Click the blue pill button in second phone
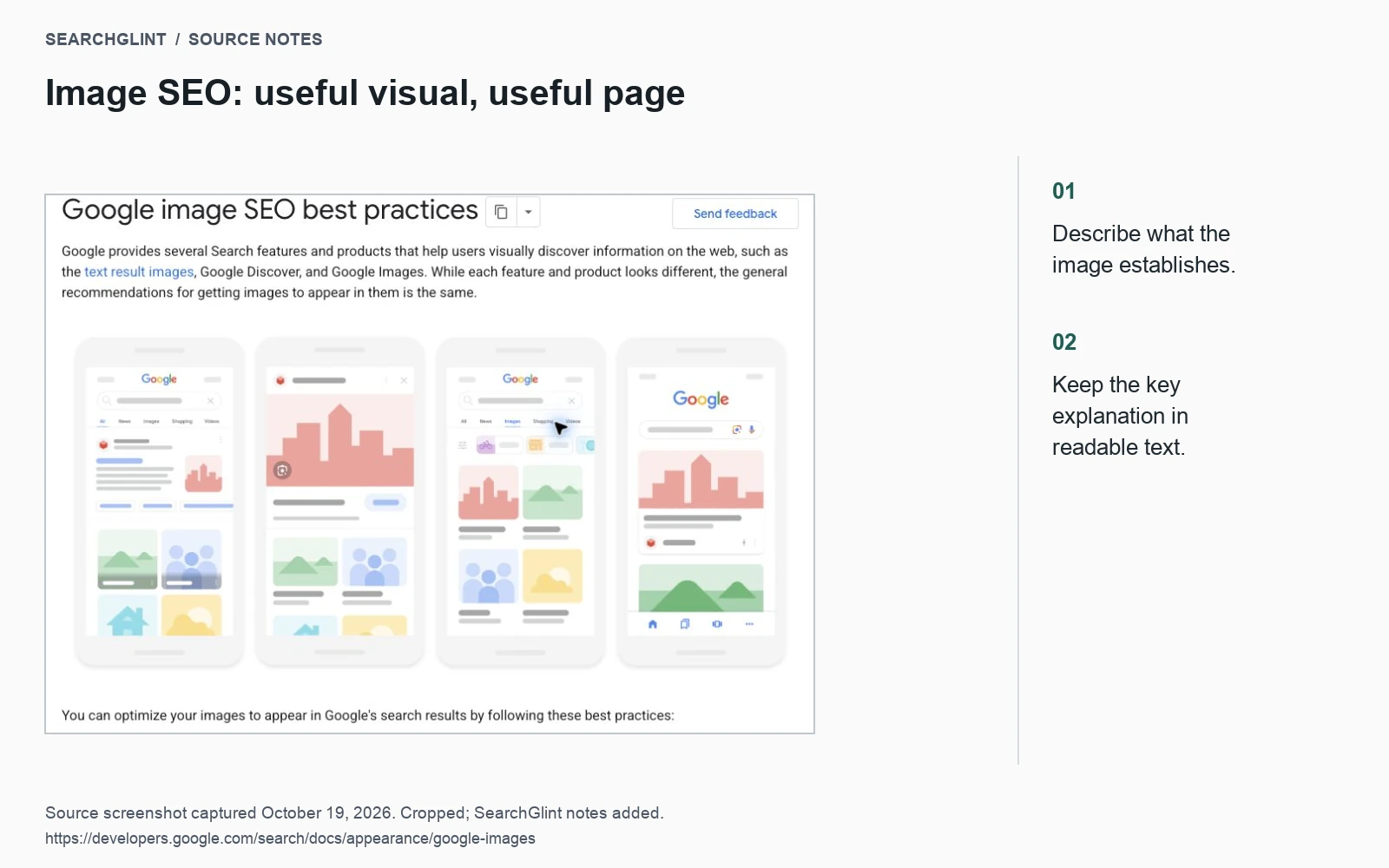This screenshot has width=1389, height=868. click(385, 503)
